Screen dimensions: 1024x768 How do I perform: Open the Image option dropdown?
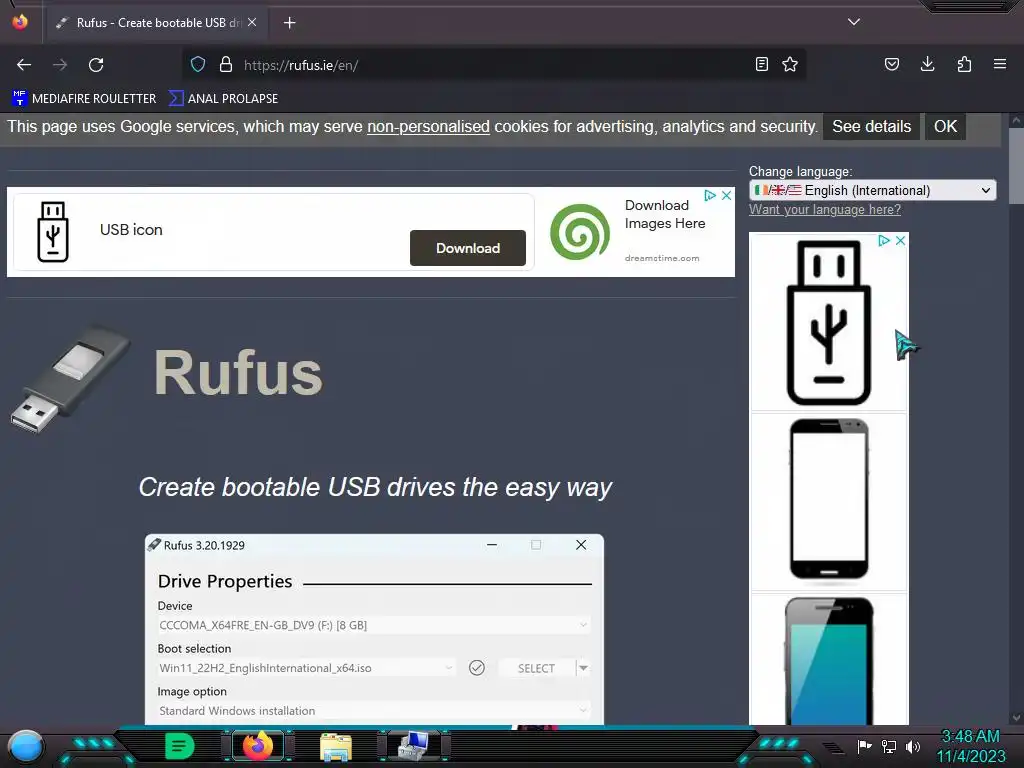tap(374, 711)
